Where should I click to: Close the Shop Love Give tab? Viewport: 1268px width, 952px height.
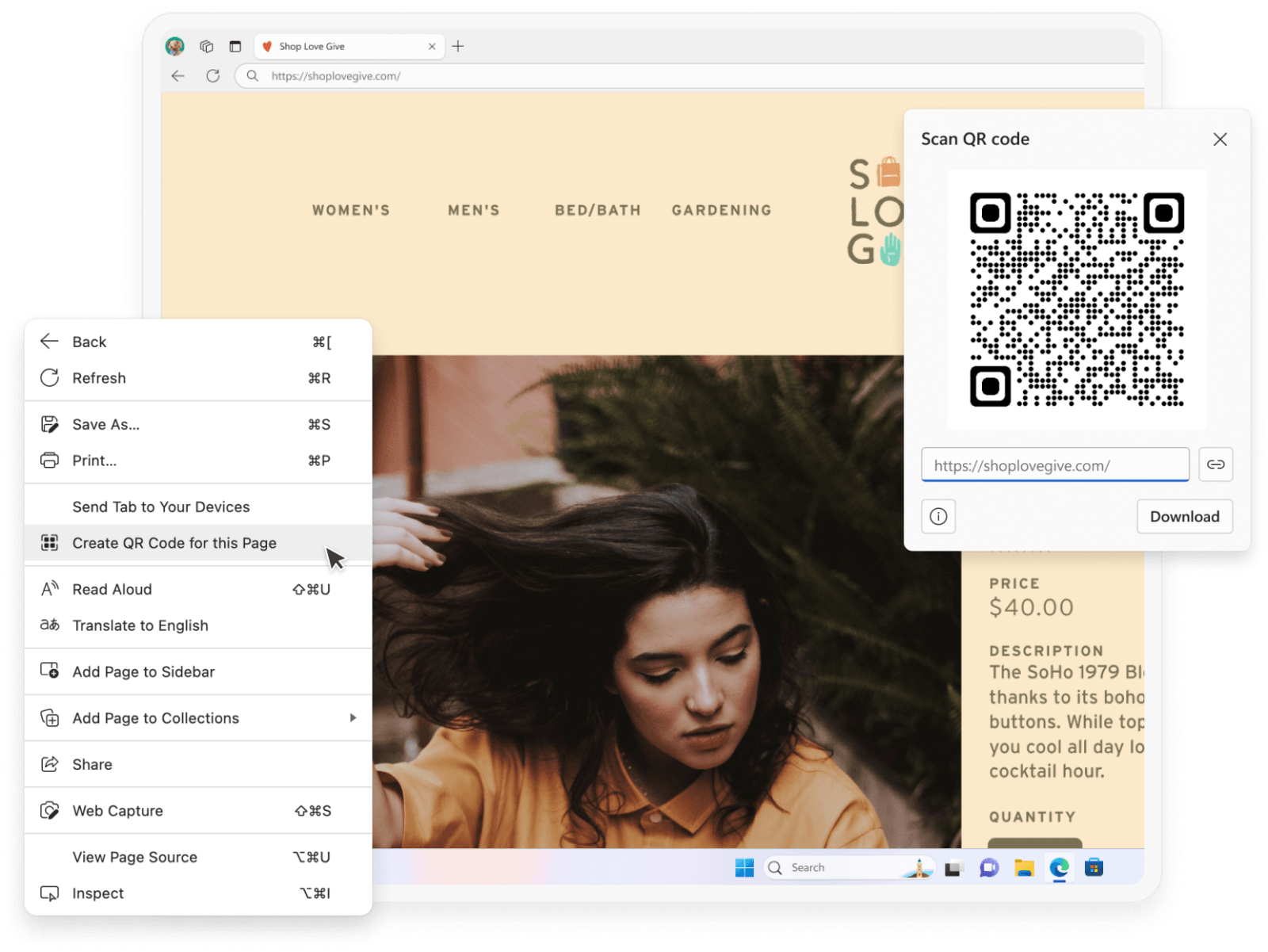[x=432, y=47]
